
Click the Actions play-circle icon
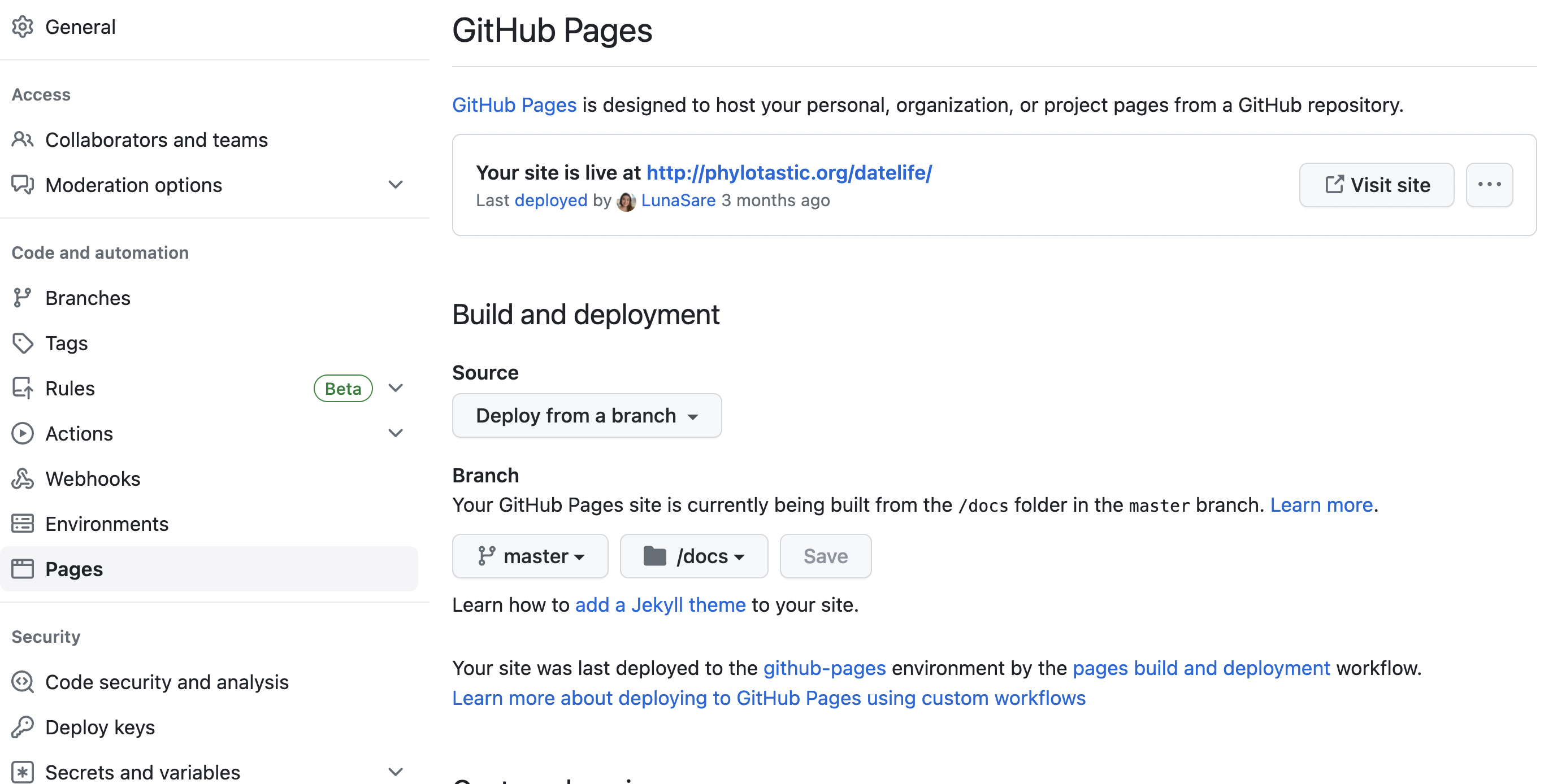[22, 434]
